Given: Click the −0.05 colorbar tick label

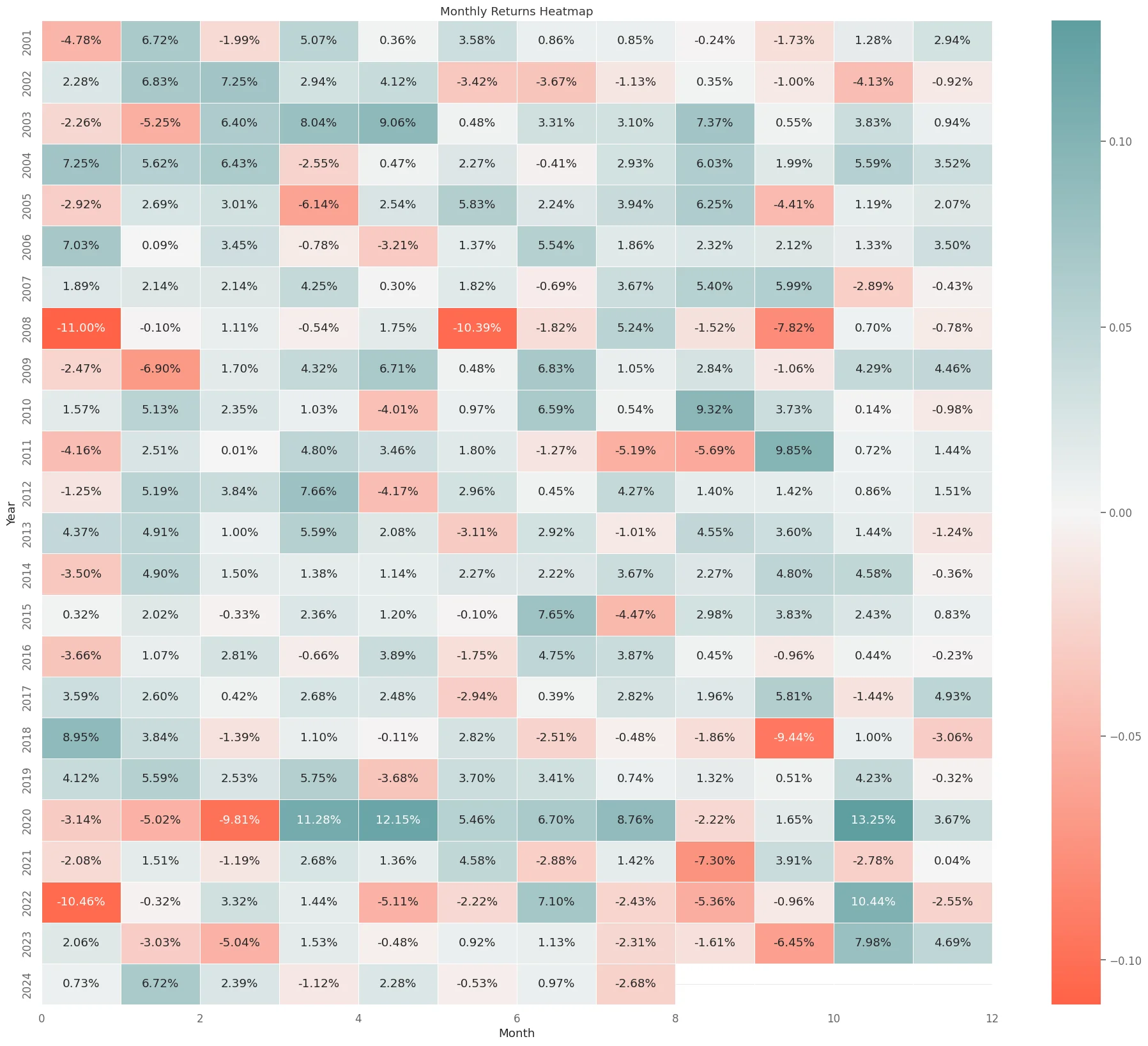Looking at the screenshot, I should [1124, 737].
